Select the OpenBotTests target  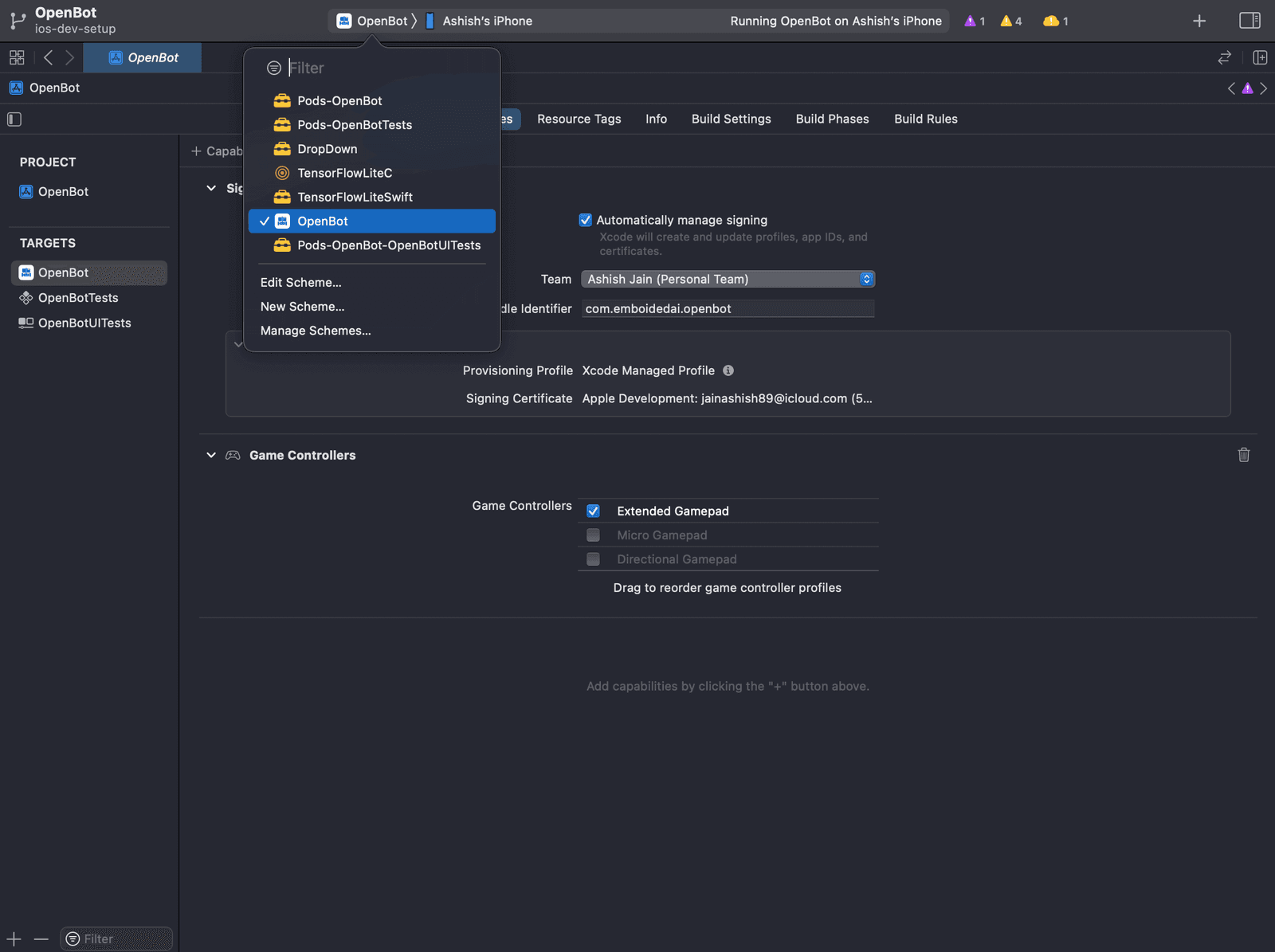pyautogui.click(x=89, y=298)
